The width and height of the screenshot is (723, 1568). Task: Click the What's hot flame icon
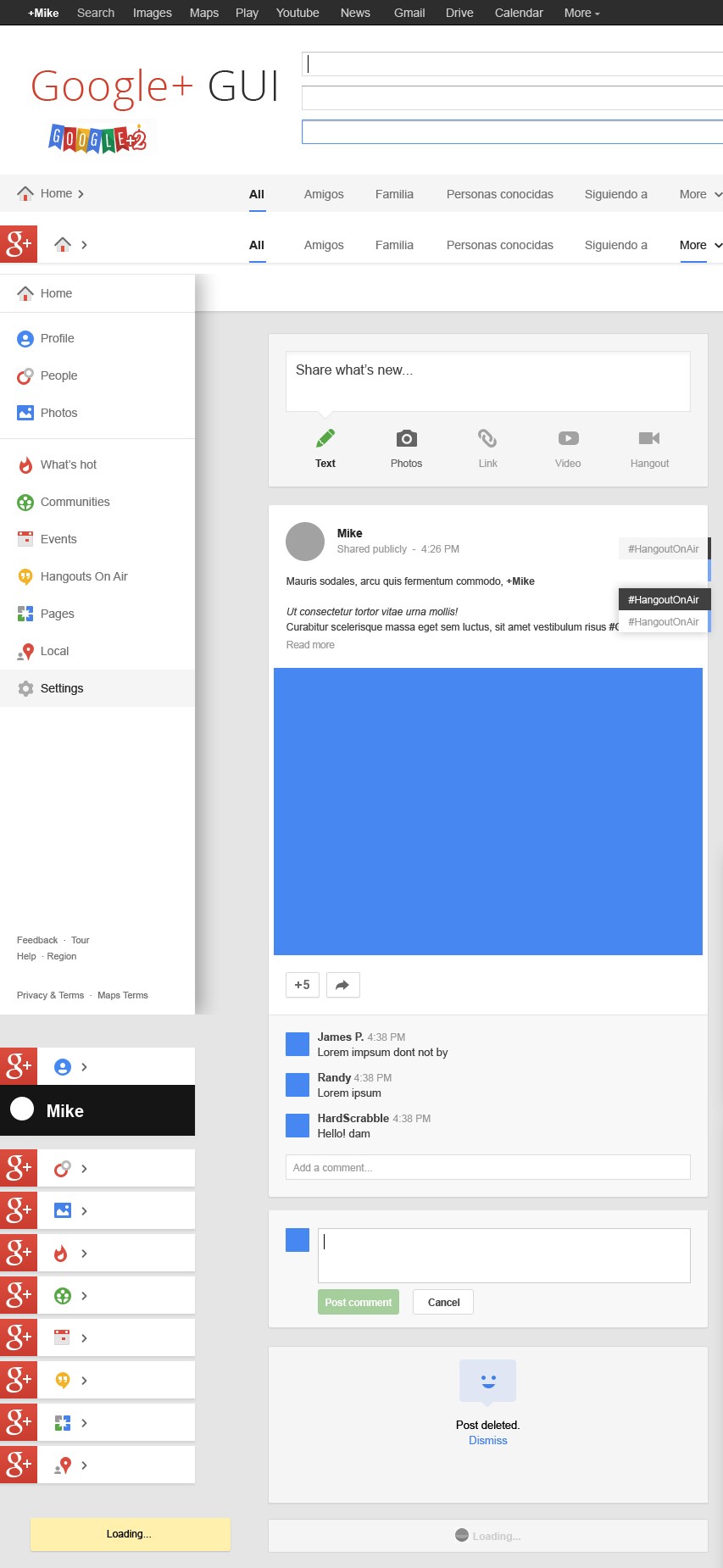(x=25, y=464)
